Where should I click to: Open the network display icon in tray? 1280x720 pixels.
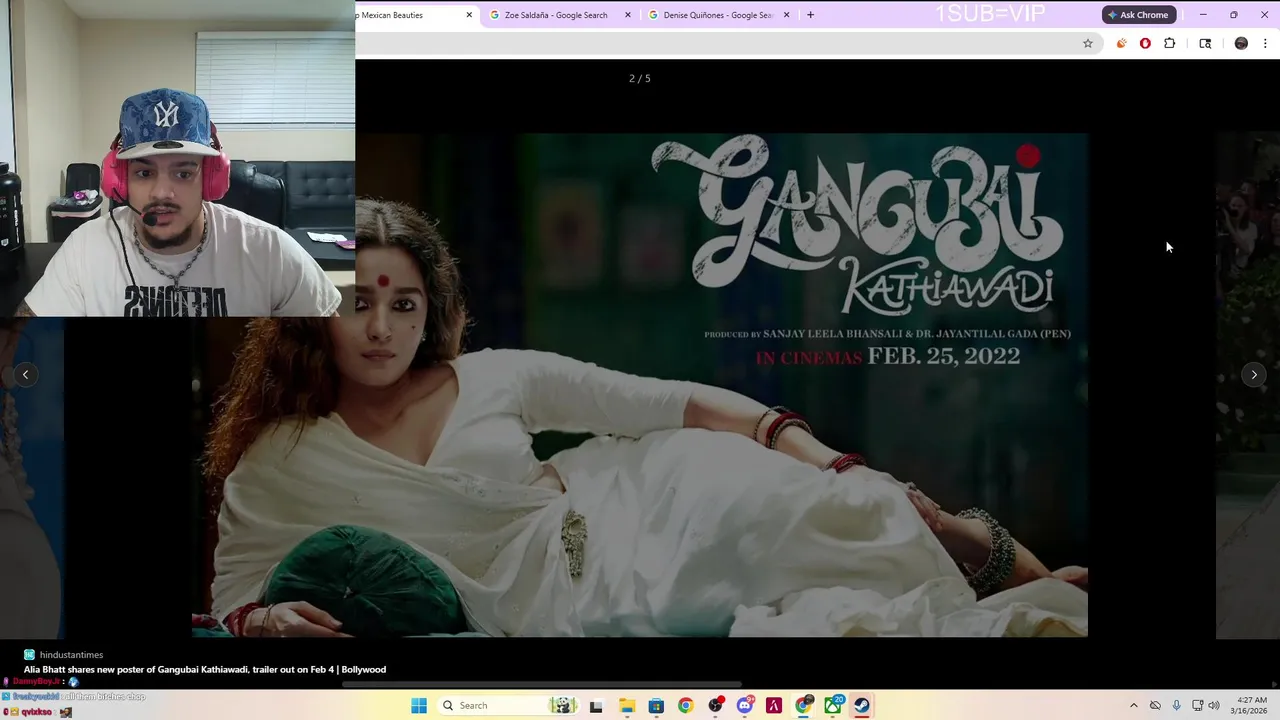point(1197,706)
